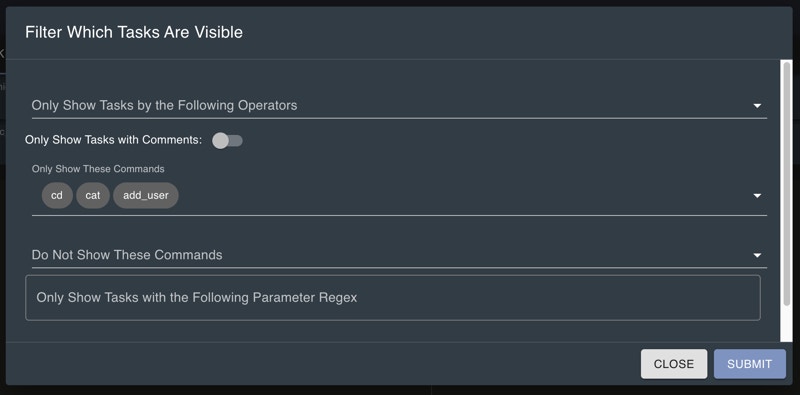800x395 pixels.
Task: Click blank dialog area below the regex field
Action: click(x=393, y=332)
